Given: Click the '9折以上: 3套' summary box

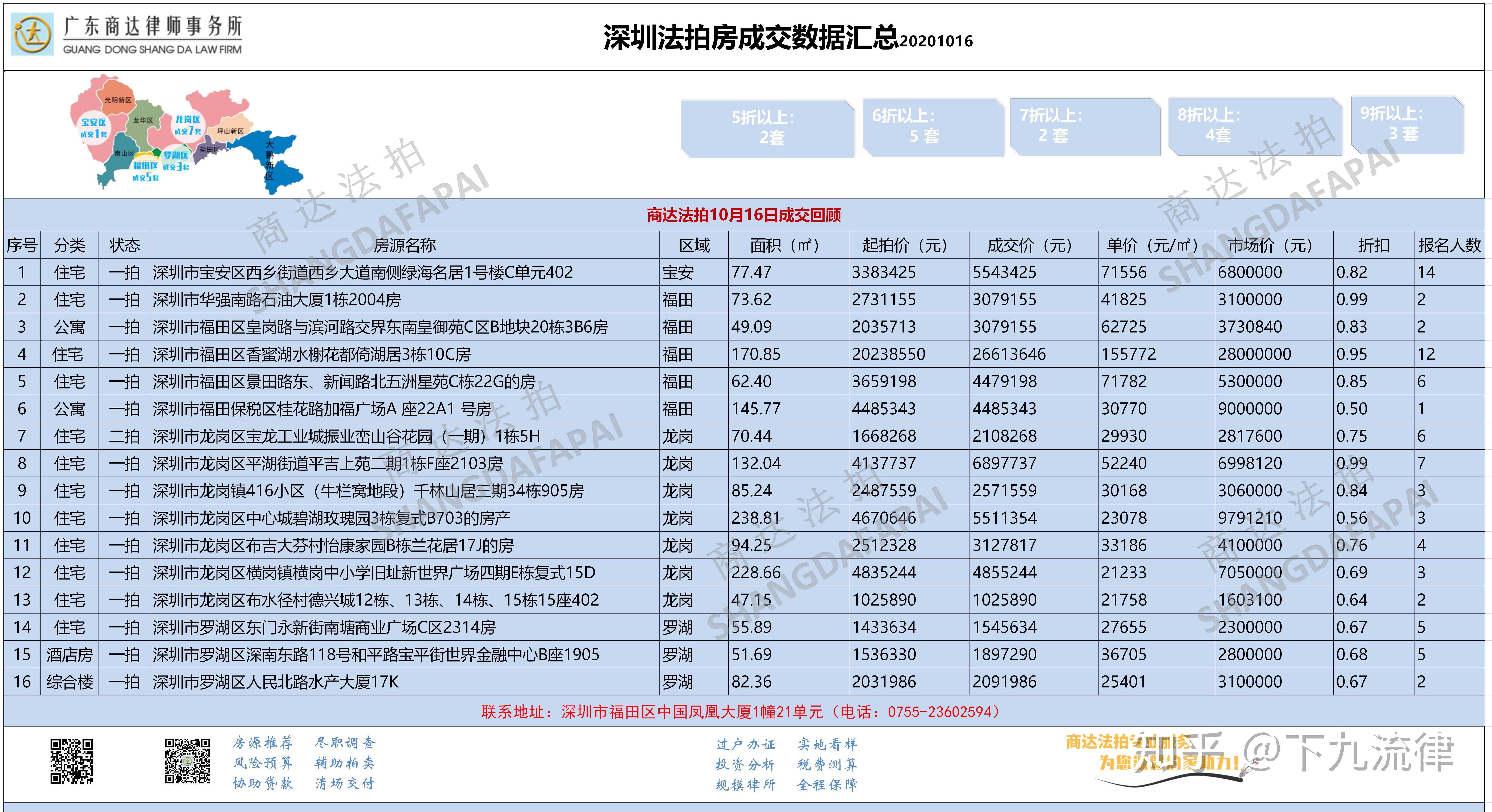Looking at the screenshot, I should [1407, 125].
